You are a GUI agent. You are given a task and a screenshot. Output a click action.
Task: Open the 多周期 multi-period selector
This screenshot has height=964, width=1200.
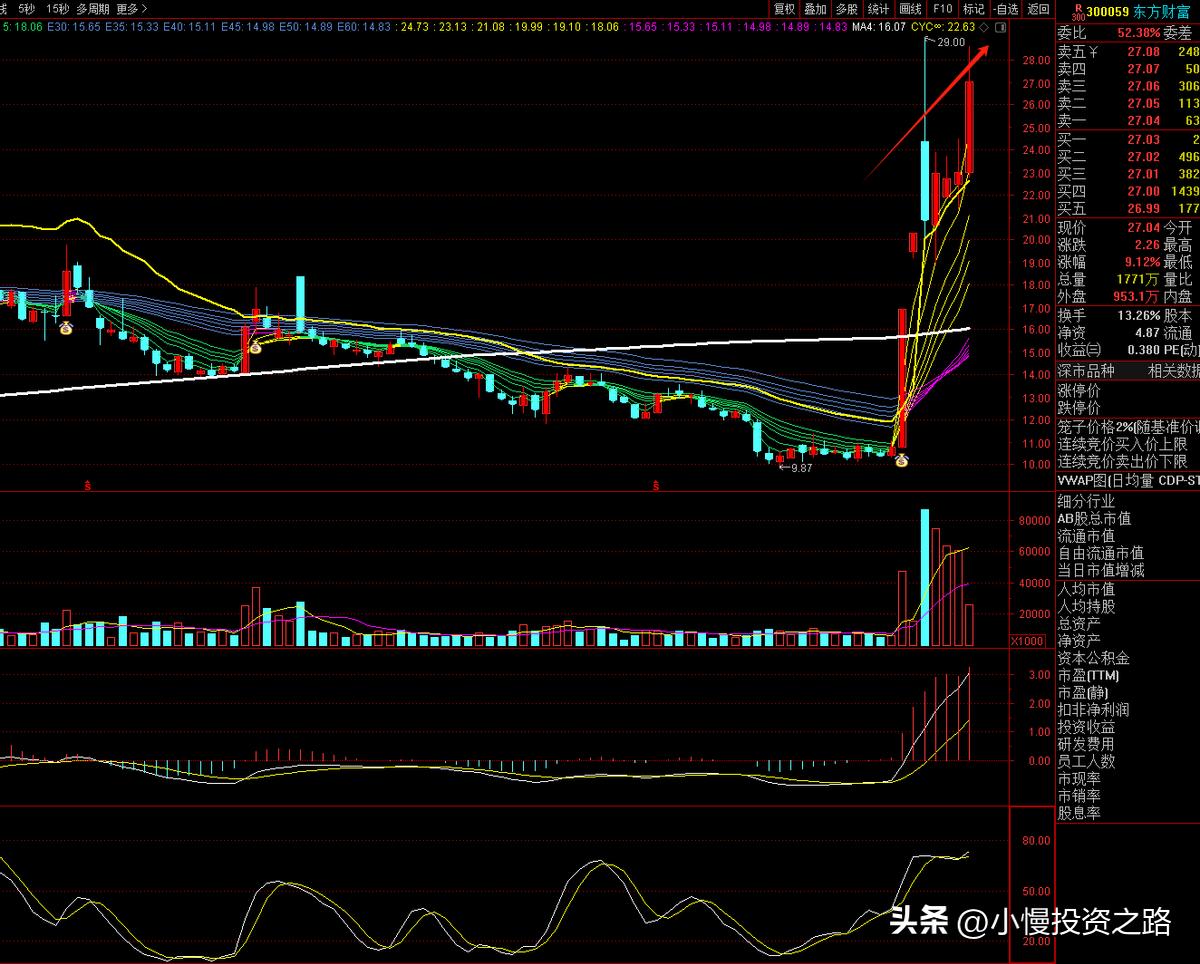93,9
